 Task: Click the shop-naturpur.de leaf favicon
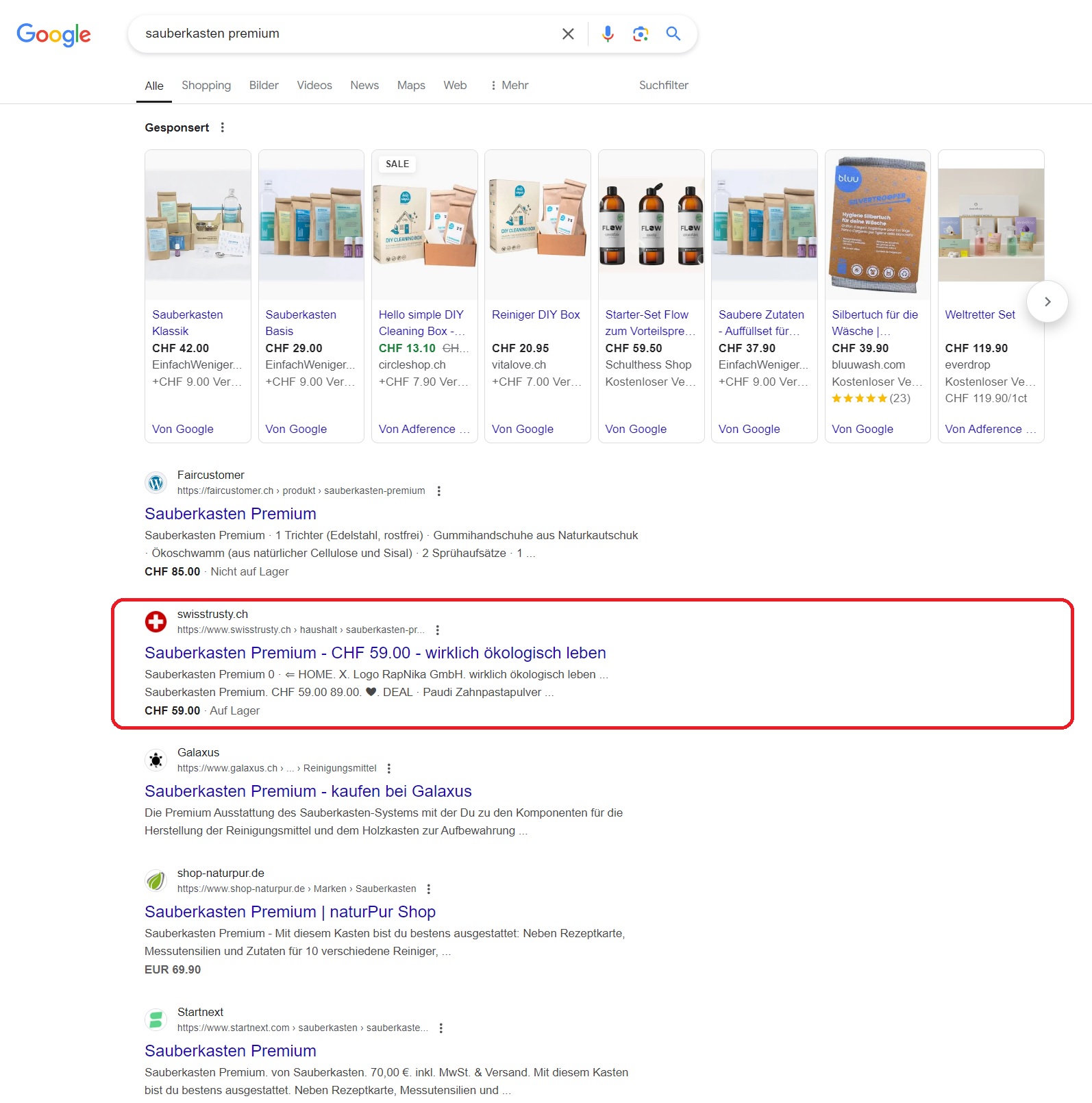pyautogui.click(x=156, y=881)
